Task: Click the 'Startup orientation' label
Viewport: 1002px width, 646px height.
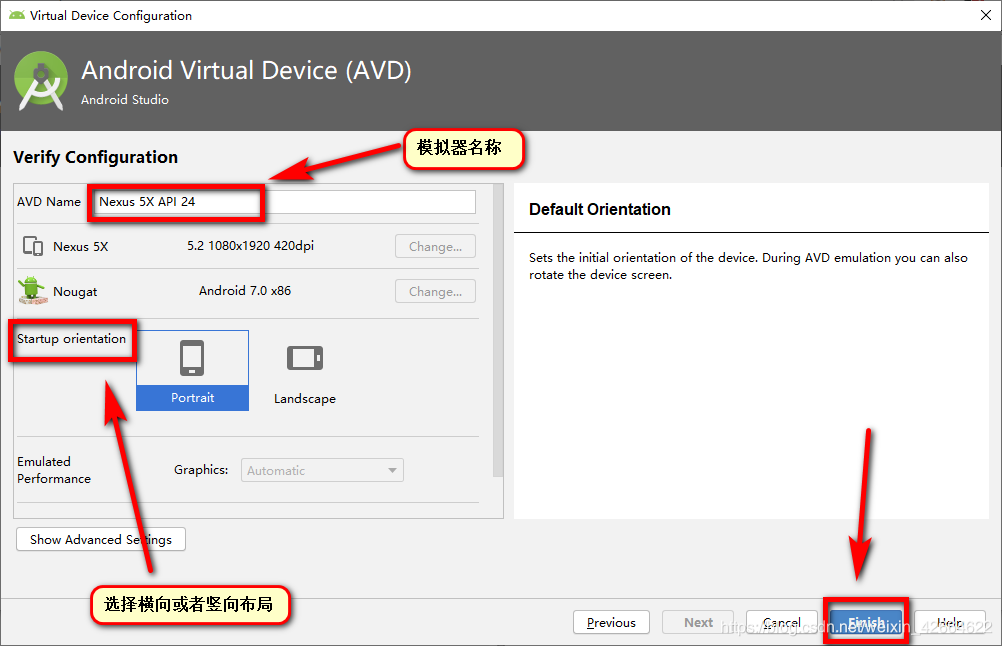Action: [72, 339]
